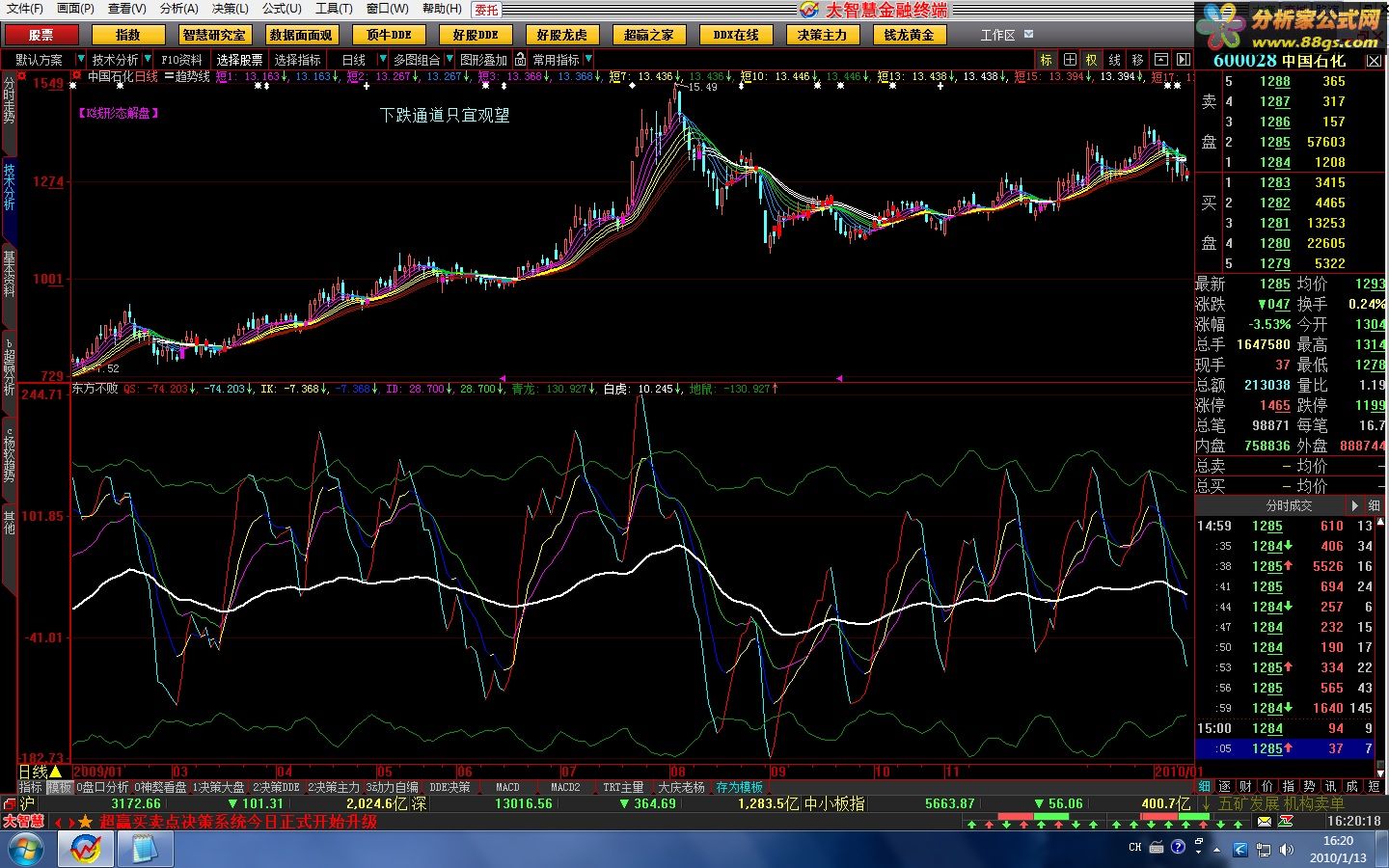Viewport: 1389px width, 868px height.
Task: Click the window layout icon in chart toolbar
Action: pyautogui.click(x=1160, y=60)
